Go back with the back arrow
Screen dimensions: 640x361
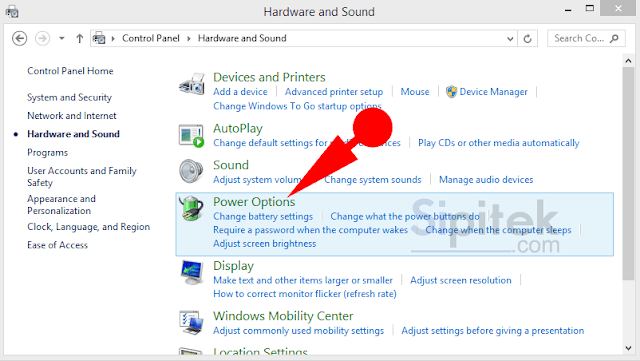tap(19, 39)
